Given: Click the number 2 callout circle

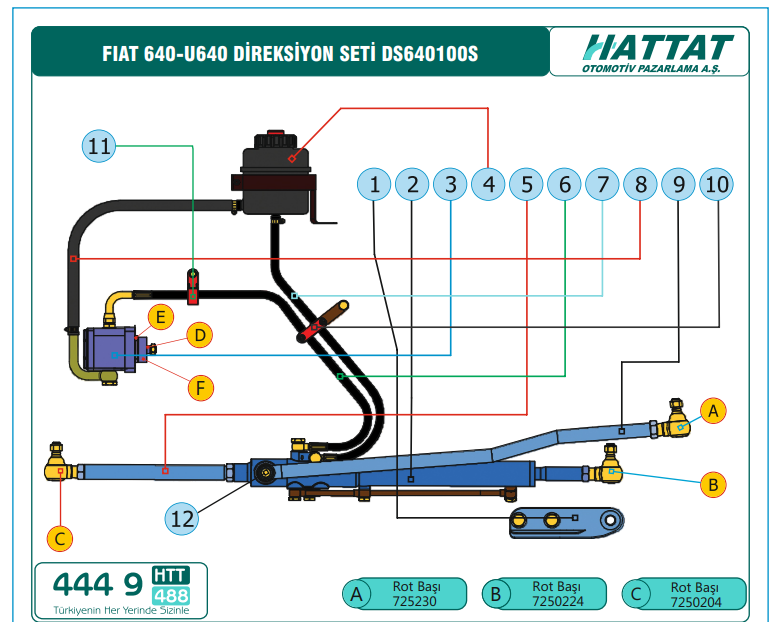Looking at the screenshot, I should (412, 185).
